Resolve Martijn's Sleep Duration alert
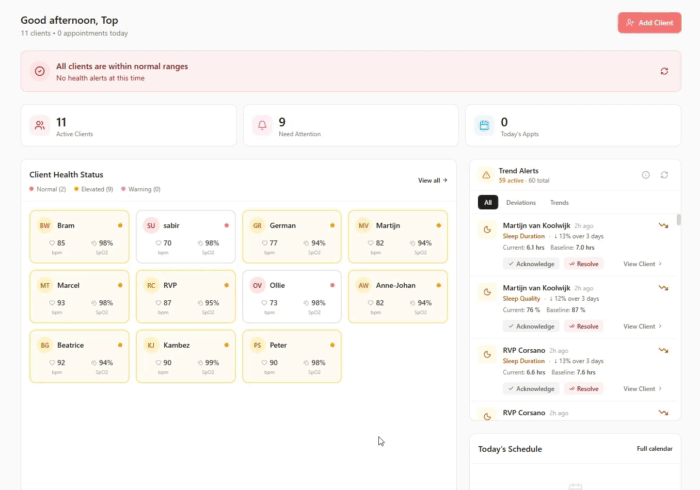Screen dimensions: 700x490 (x=583, y=264)
